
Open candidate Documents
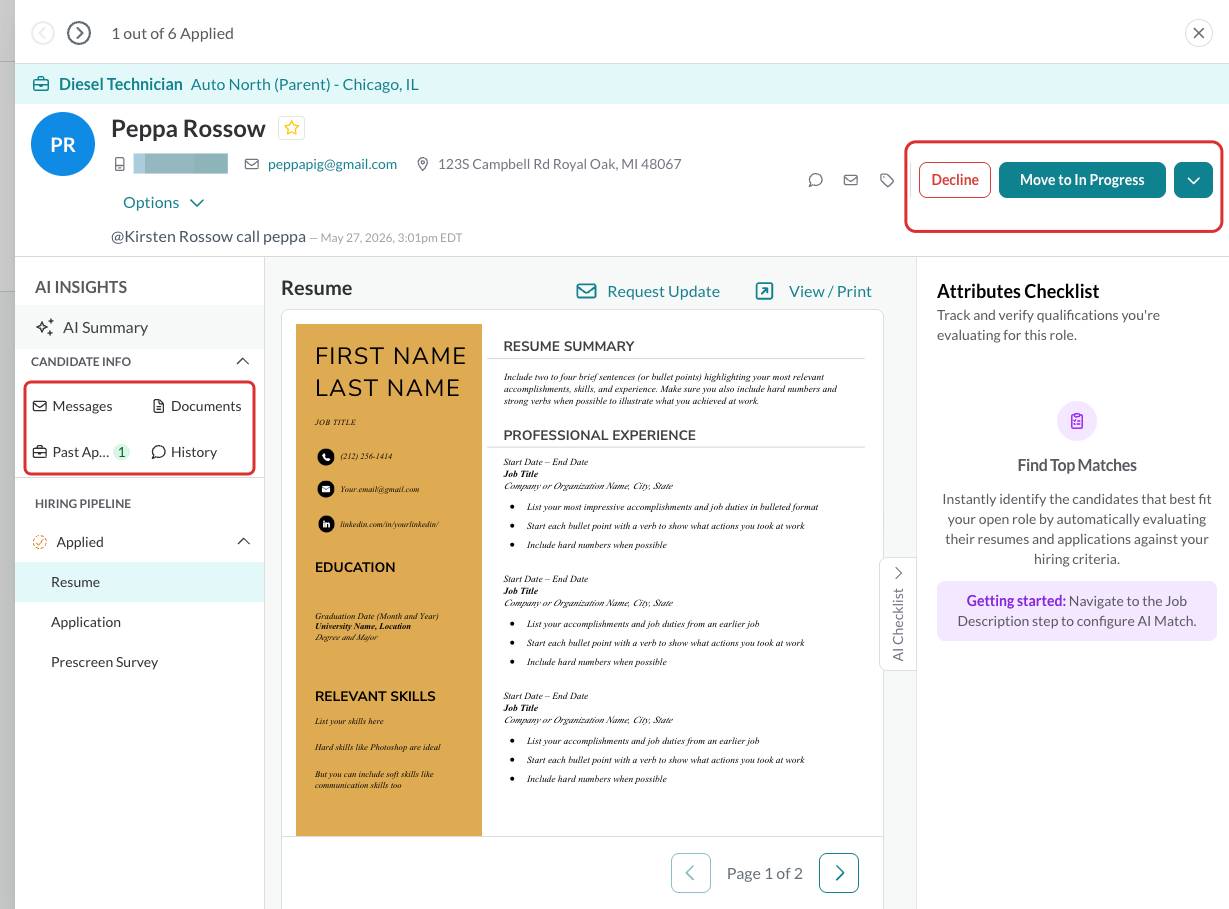point(197,406)
